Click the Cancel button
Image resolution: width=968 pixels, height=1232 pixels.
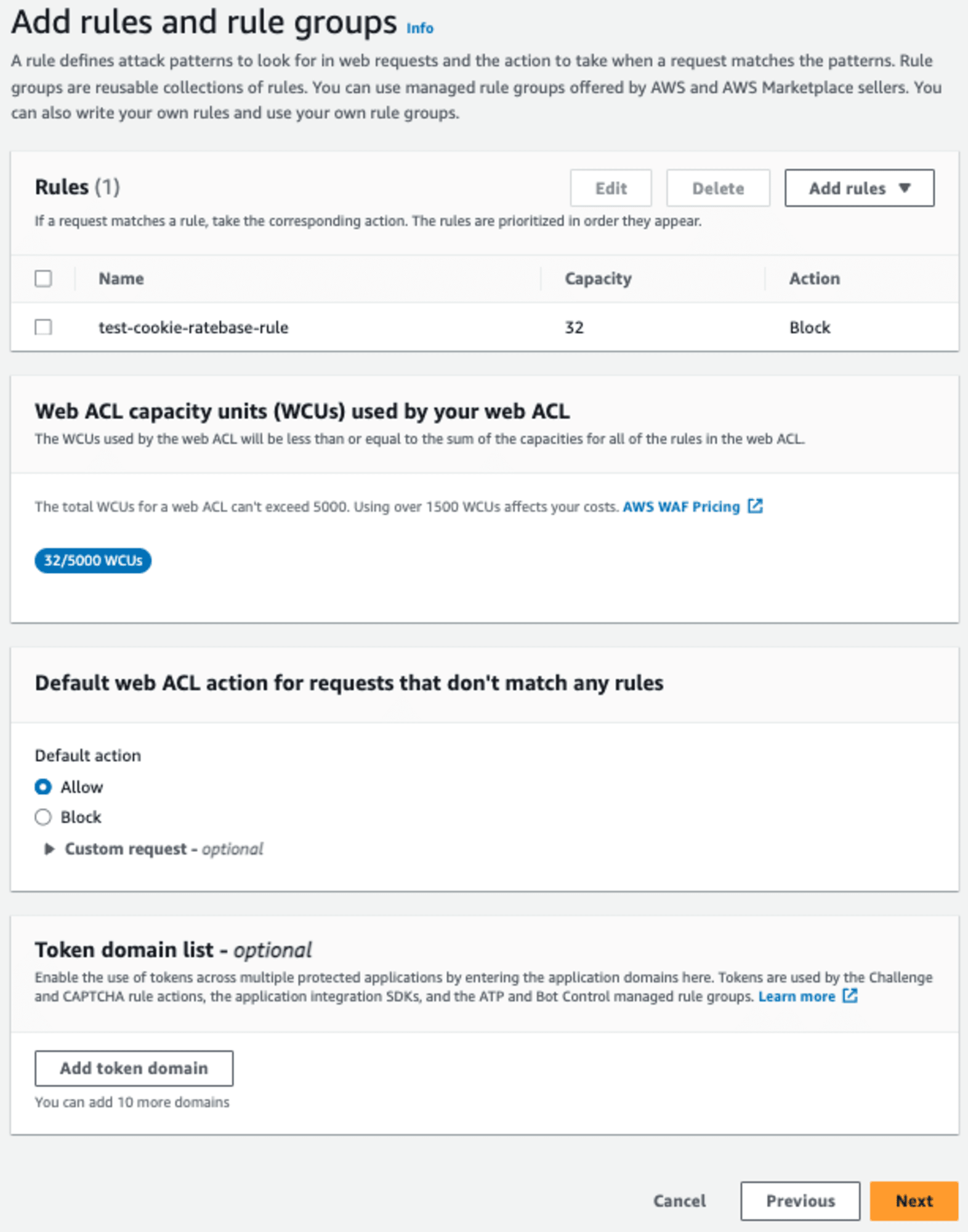tap(679, 1201)
